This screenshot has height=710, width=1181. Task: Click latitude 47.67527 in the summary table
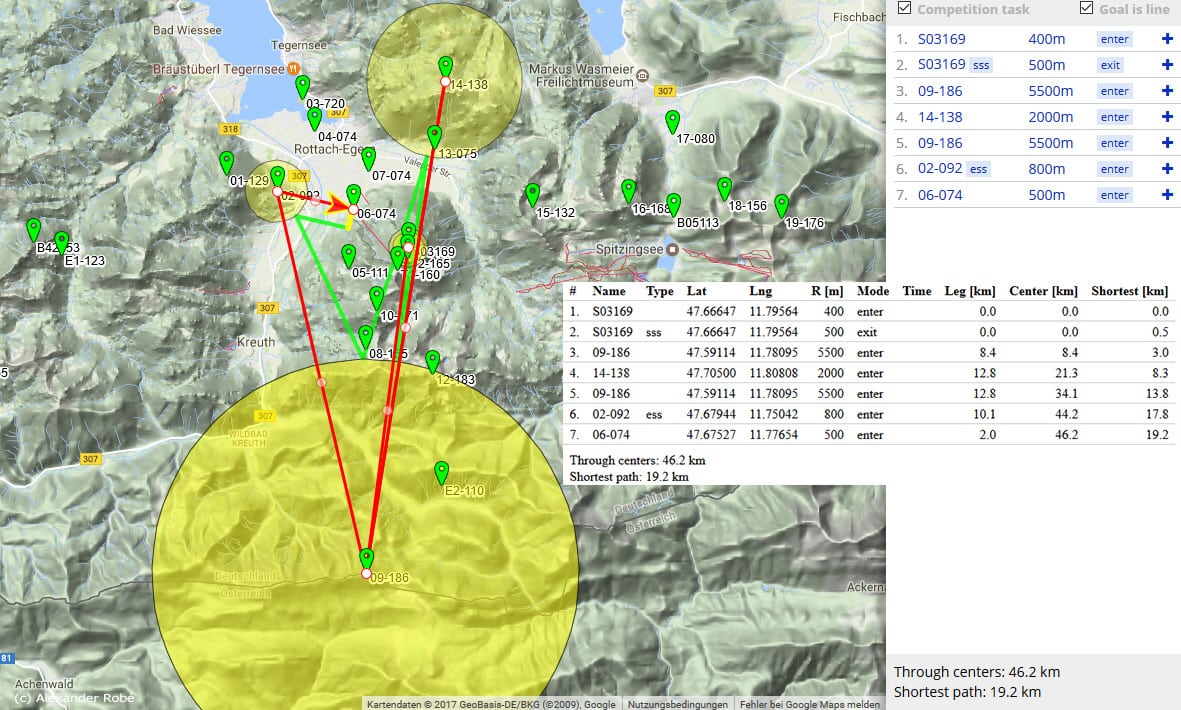click(x=711, y=434)
